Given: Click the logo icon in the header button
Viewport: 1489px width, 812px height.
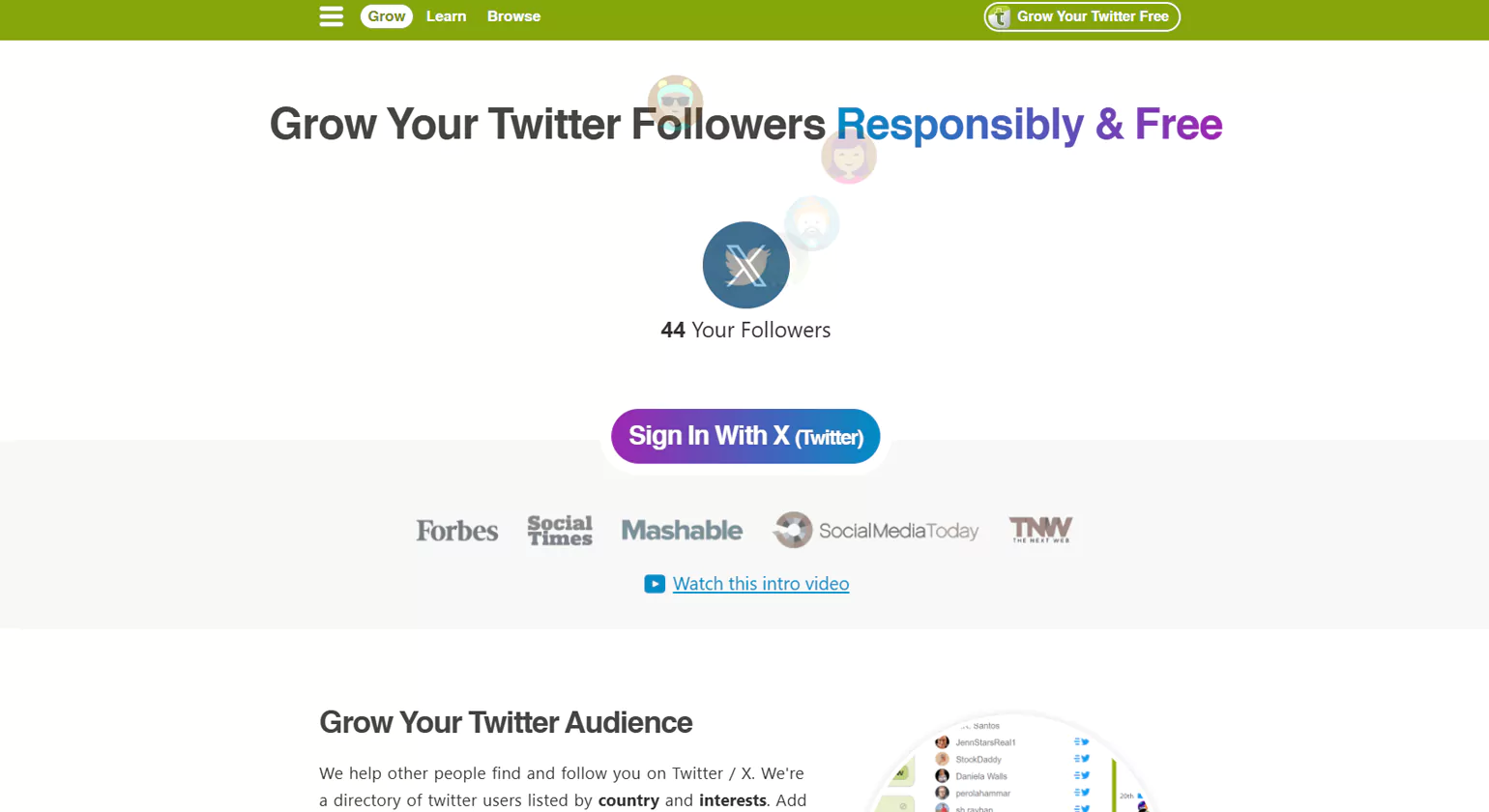Looking at the screenshot, I should pyautogui.click(x=1001, y=16).
